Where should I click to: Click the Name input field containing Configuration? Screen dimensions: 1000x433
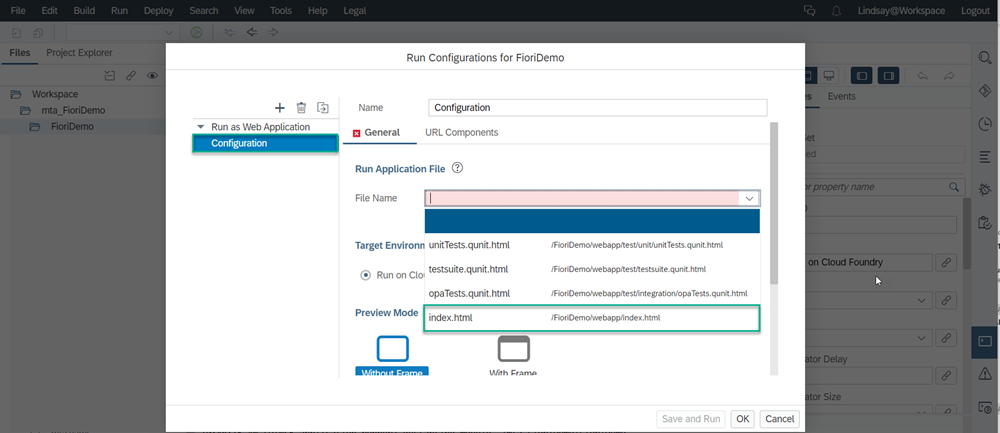pos(598,108)
